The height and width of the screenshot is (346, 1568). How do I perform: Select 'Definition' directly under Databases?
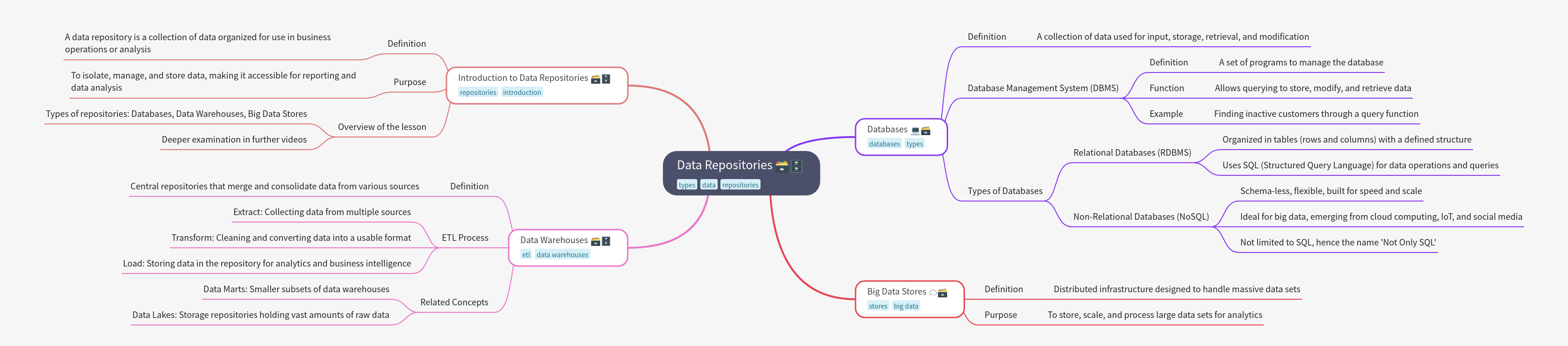click(987, 37)
